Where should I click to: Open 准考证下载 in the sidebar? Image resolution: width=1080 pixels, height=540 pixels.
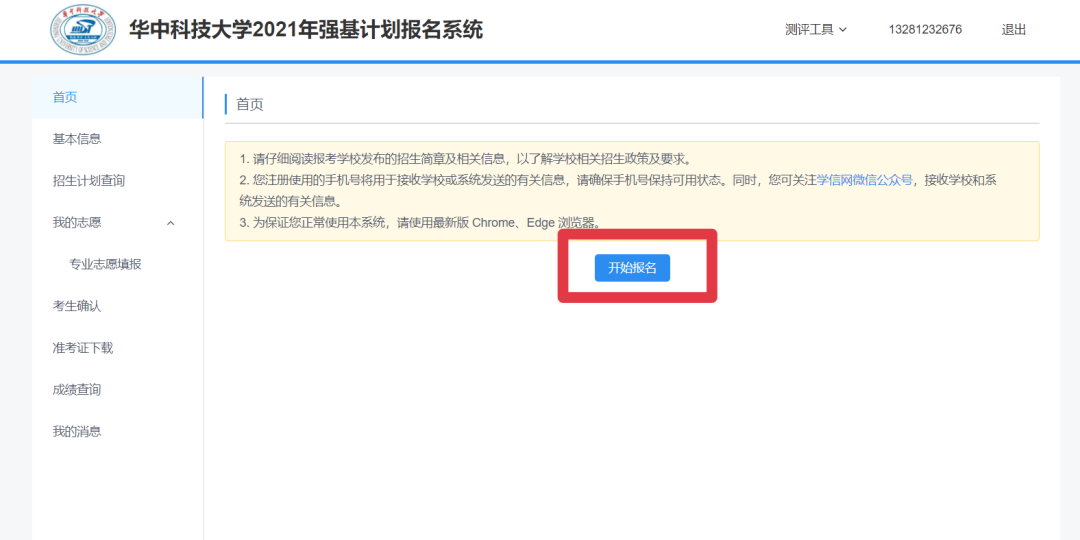[117, 348]
